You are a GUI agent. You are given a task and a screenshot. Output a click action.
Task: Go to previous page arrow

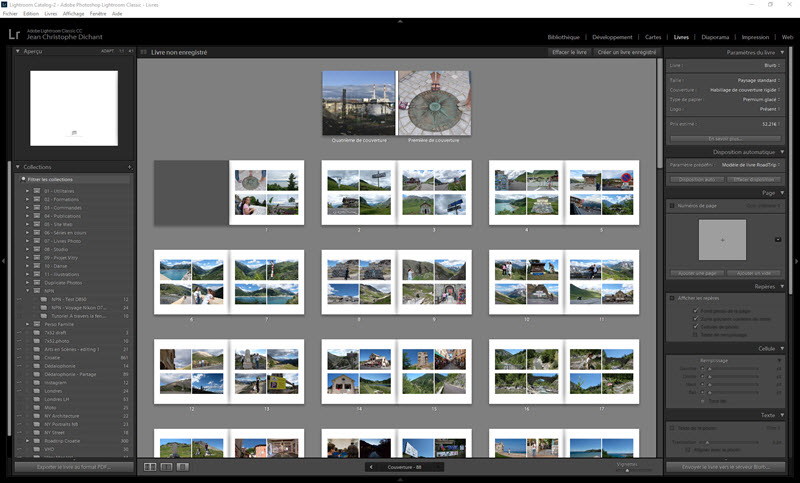click(371, 467)
